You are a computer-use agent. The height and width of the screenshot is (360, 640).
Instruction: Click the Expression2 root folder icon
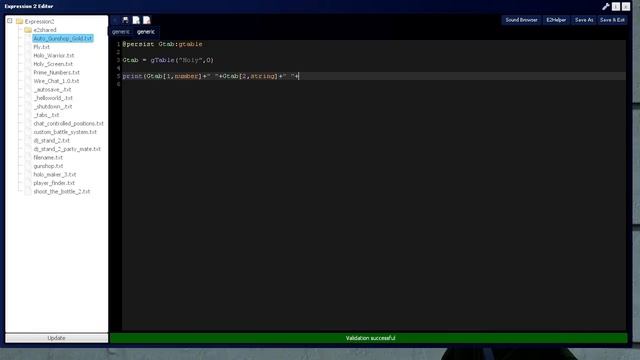19,21
